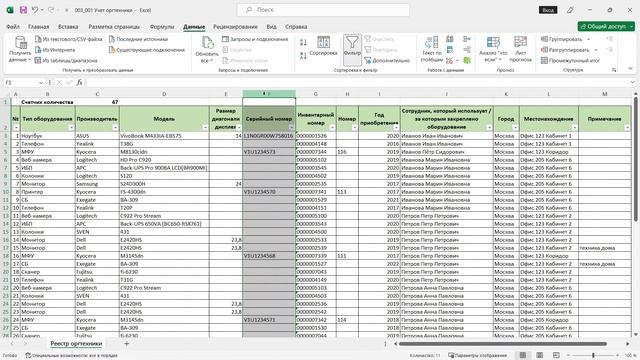Click the formula bar input
The image size is (640, 360).
[357, 82]
